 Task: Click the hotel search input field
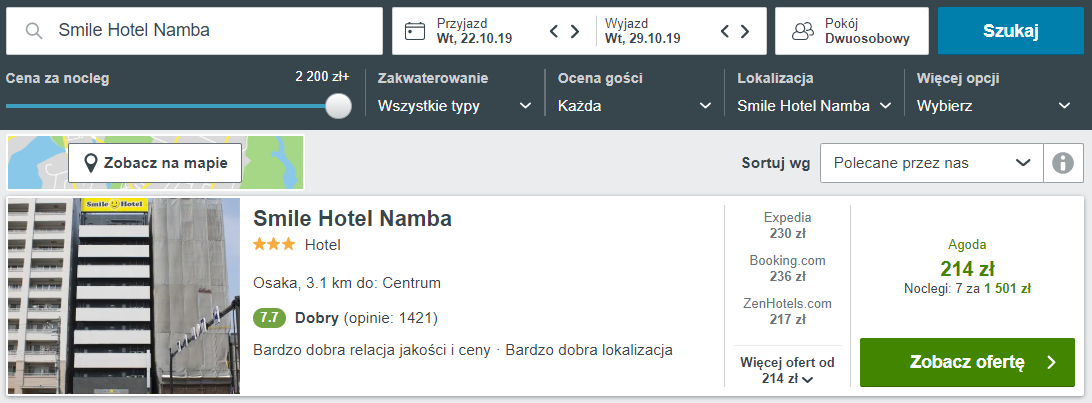point(210,31)
